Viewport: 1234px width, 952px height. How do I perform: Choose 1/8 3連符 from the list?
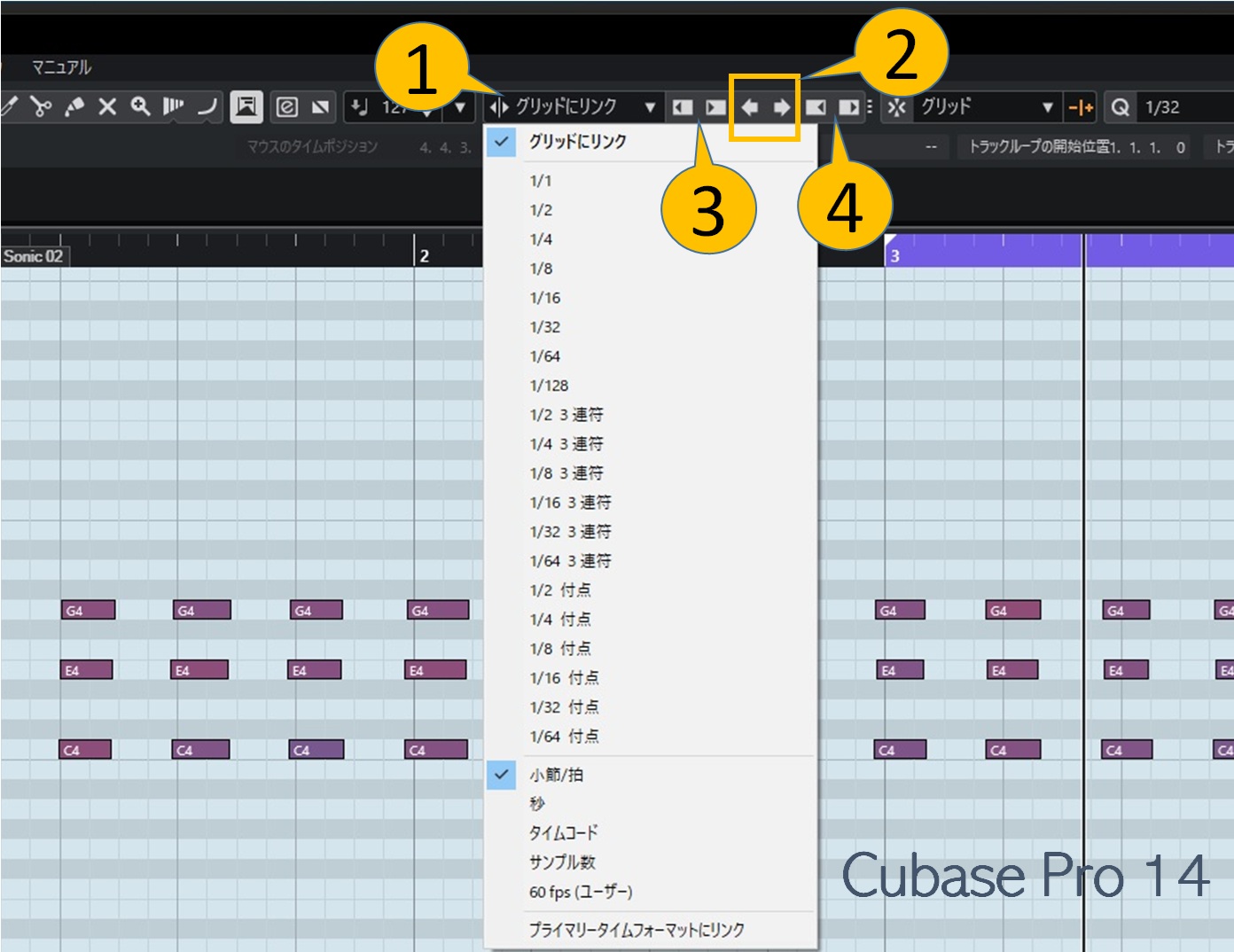pos(566,473)
